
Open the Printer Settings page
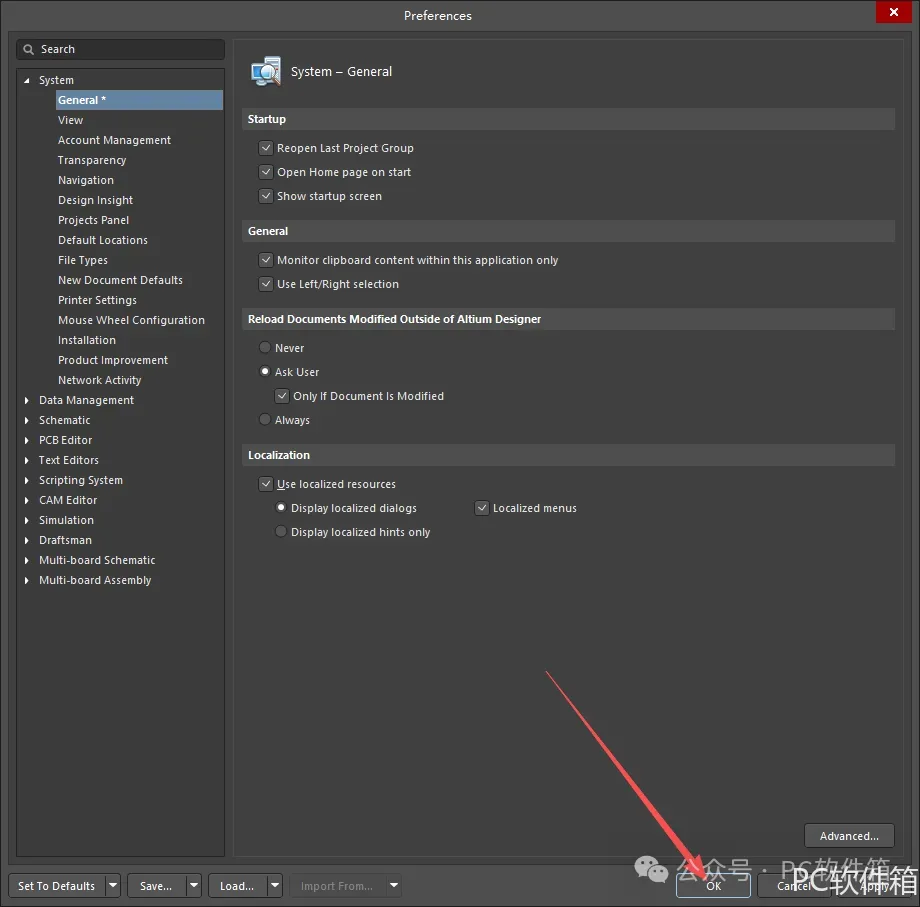click(x=97, y=300)
